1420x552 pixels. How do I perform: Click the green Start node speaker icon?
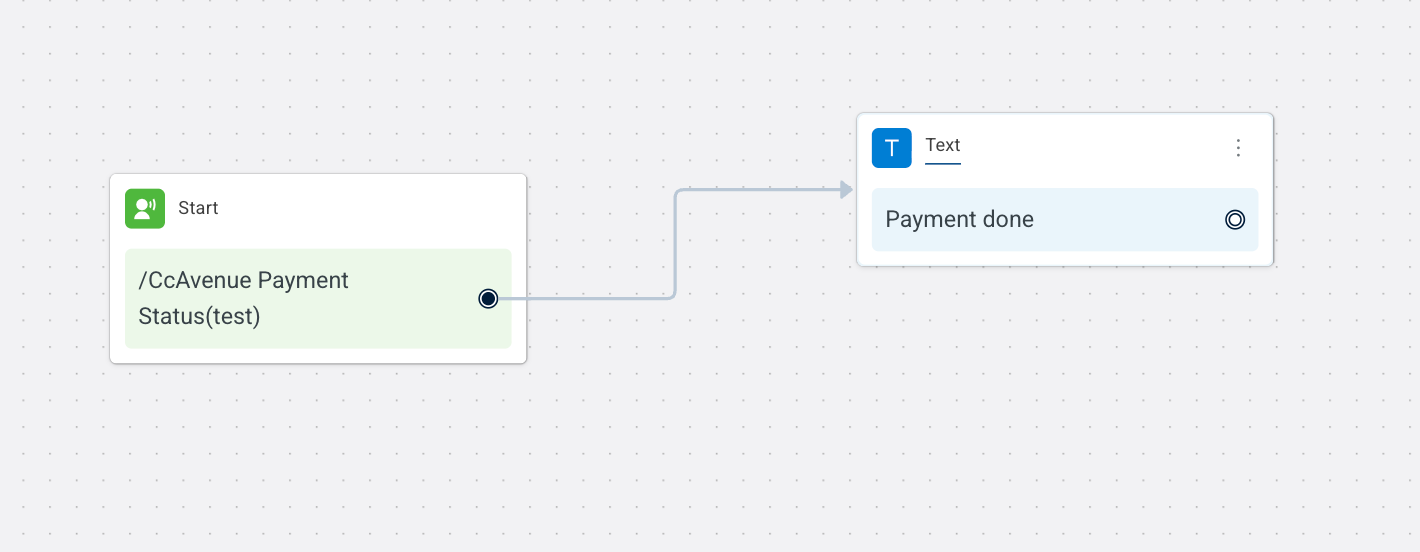145,208
